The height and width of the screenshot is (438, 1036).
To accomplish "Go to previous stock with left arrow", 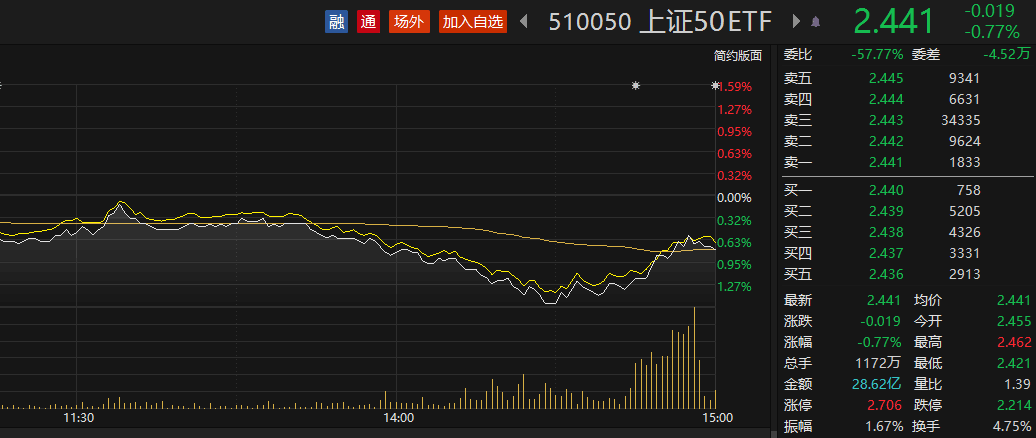I will coord(522,21).
